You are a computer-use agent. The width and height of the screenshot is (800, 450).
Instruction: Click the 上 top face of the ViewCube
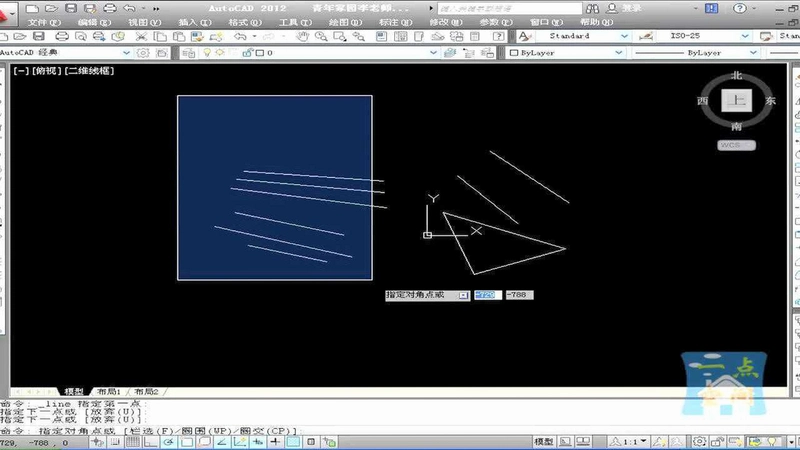pyautogui.click(x=737, y=101)
